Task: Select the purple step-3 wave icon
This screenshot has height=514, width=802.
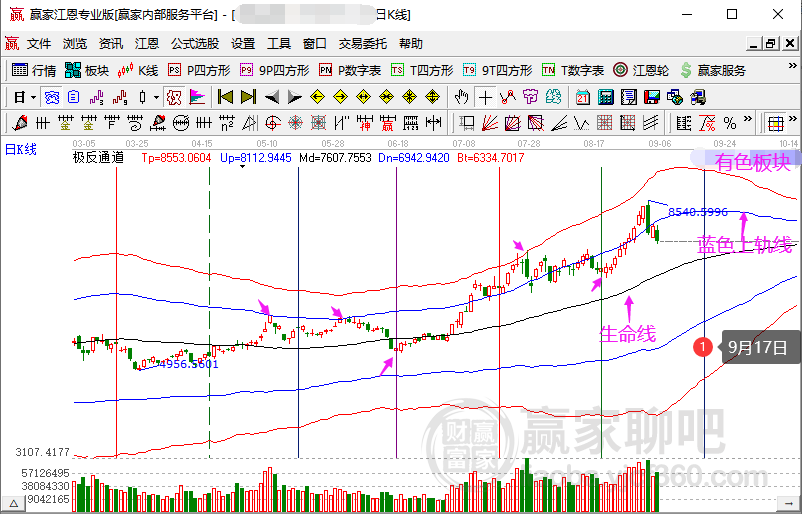Action: coord(97,97)
